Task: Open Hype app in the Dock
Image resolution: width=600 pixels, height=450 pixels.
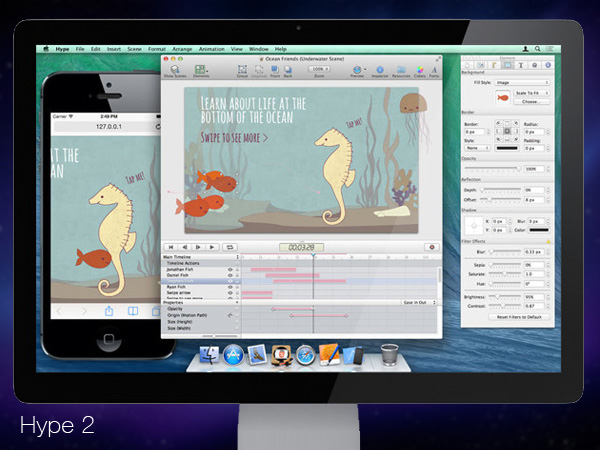Action: 282,355
